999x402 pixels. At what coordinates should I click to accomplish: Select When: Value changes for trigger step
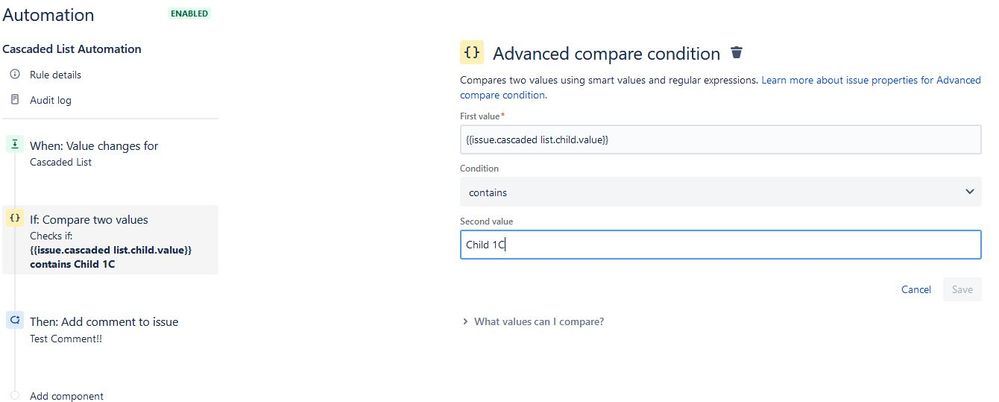(x=94, y=153)
